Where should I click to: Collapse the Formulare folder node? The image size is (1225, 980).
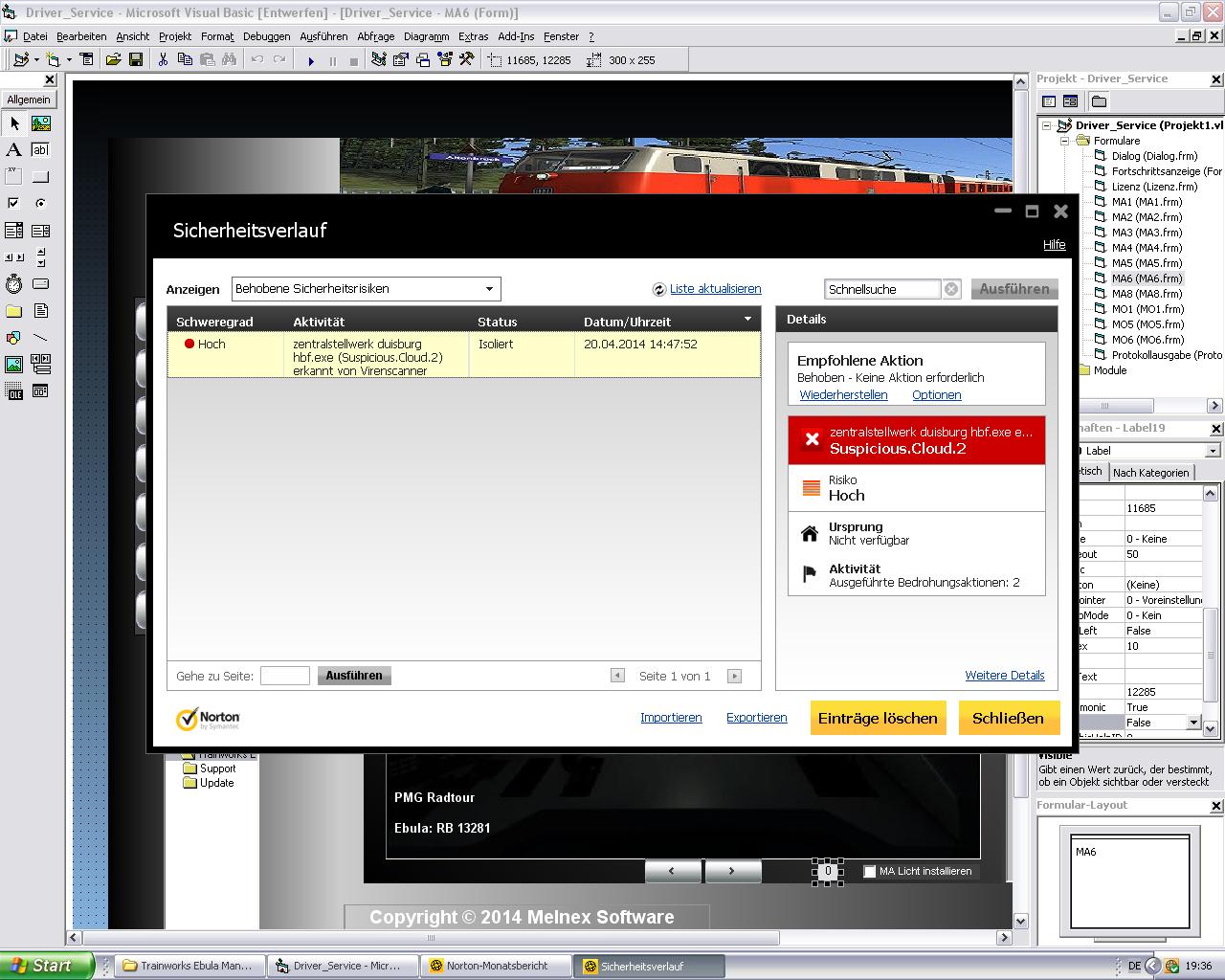(1064, 141)
